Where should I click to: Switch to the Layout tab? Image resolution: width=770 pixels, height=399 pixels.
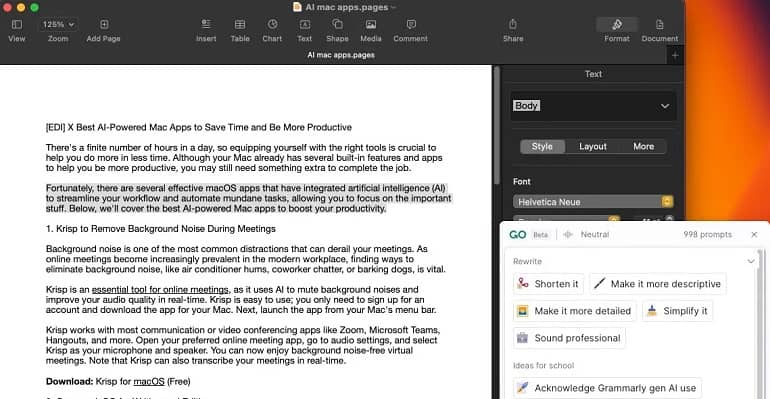[593, 146]
